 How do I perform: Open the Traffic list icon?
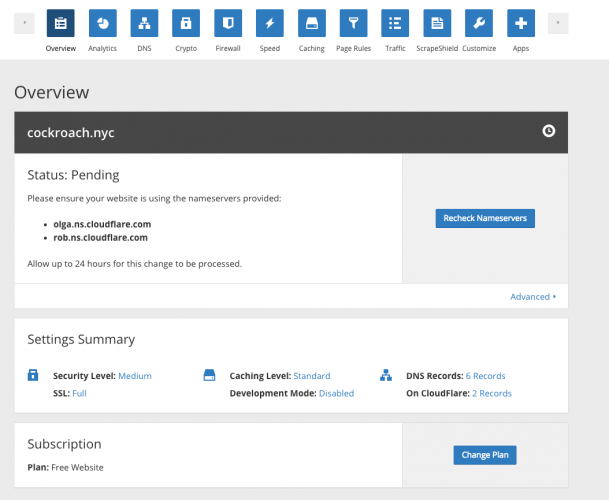coord(395,23)
